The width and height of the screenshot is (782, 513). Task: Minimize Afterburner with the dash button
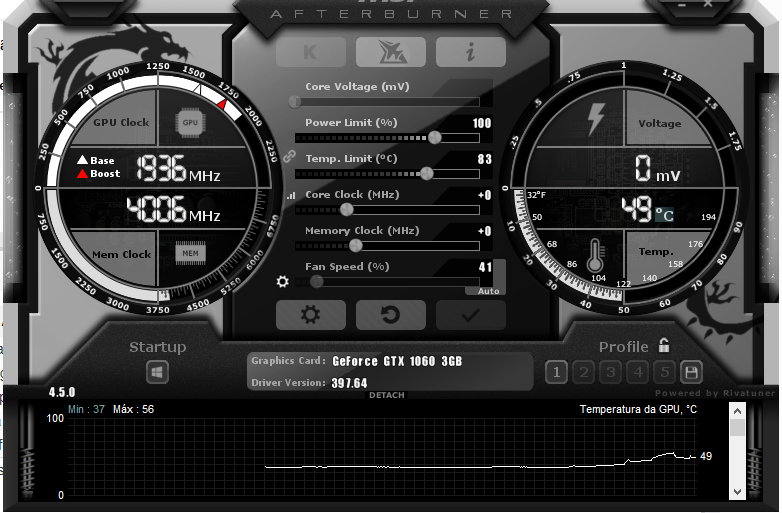click(x=682, y=4)
